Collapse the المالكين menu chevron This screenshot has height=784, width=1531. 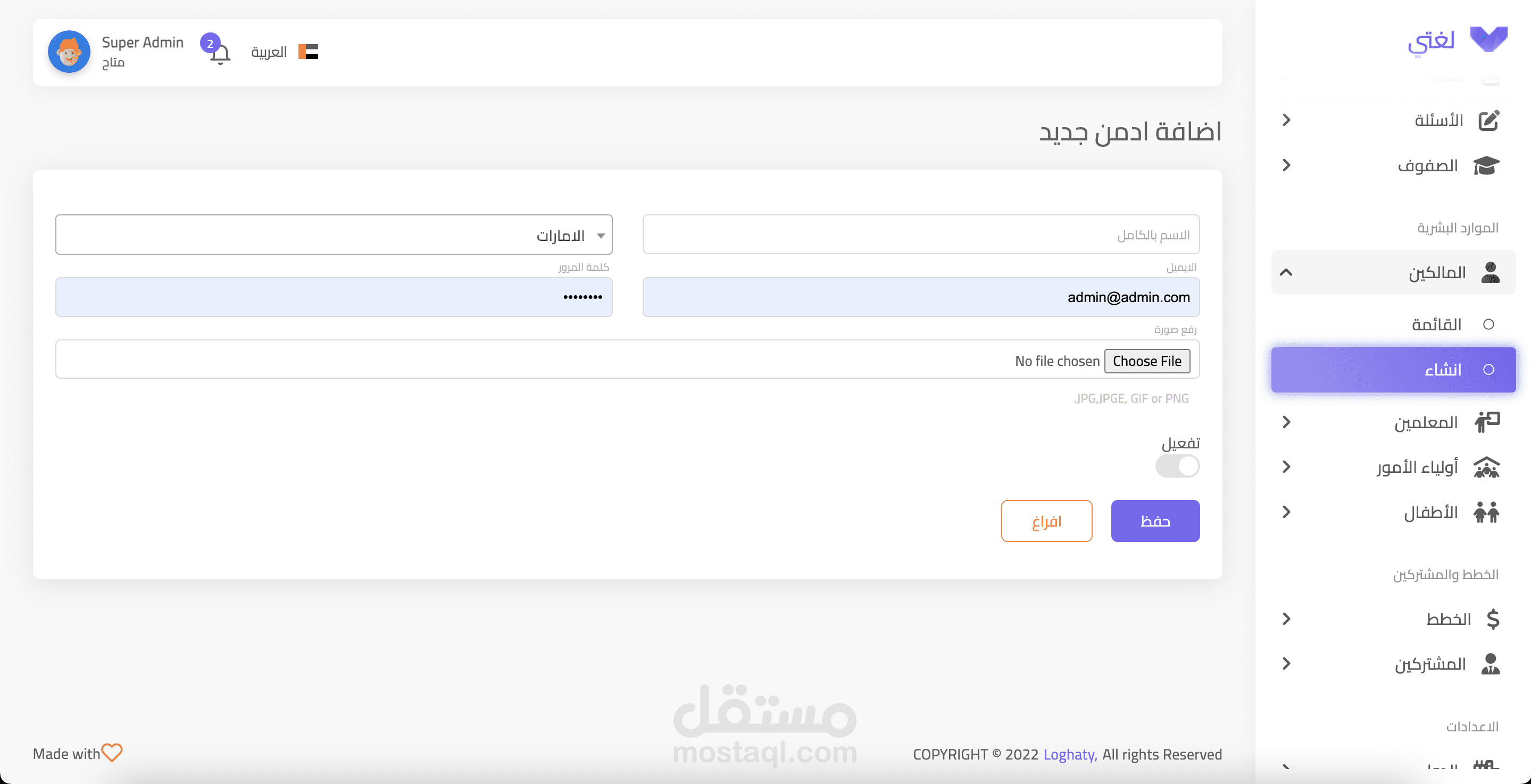click(x=1286, y=272)
